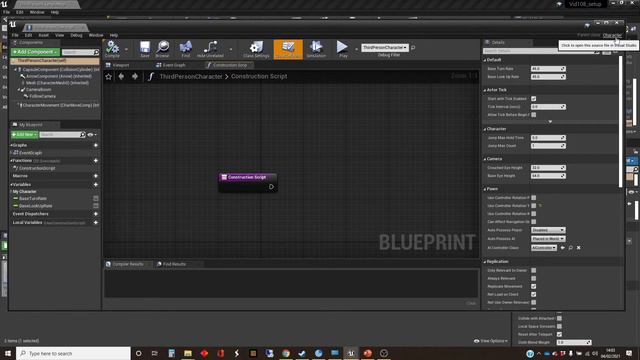This screenshot has width=640, height=360.
Task: Open the Auto Possess AI dropdown
Action: (x=548, y=239)
